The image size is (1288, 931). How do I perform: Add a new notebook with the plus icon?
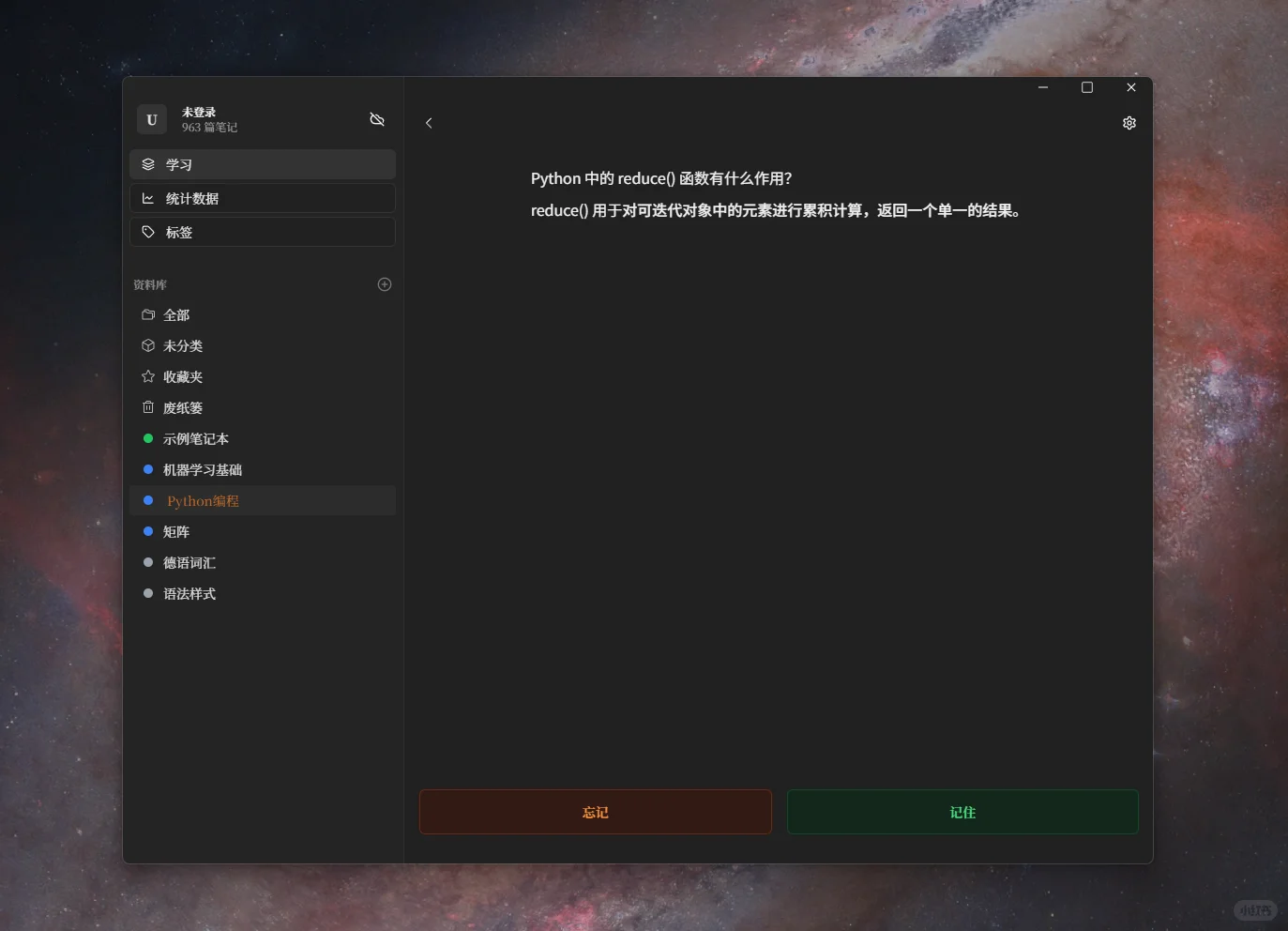pos(385,284)
